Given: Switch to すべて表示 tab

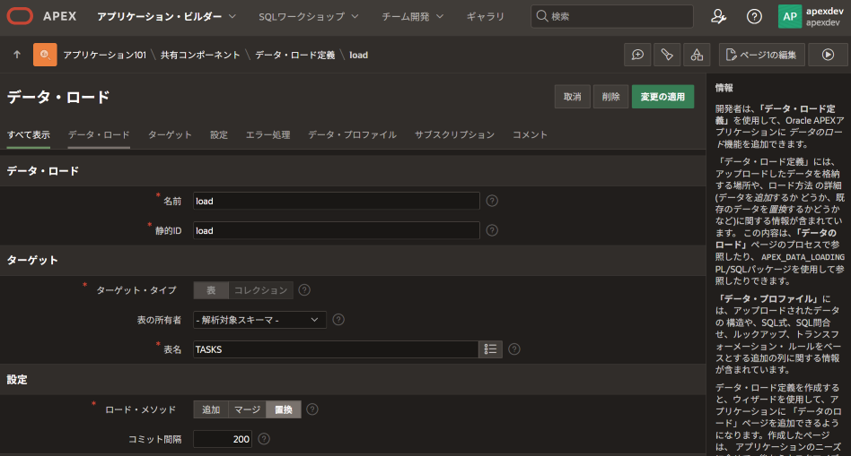Looking at the screenshot, I should coord(28,135).
